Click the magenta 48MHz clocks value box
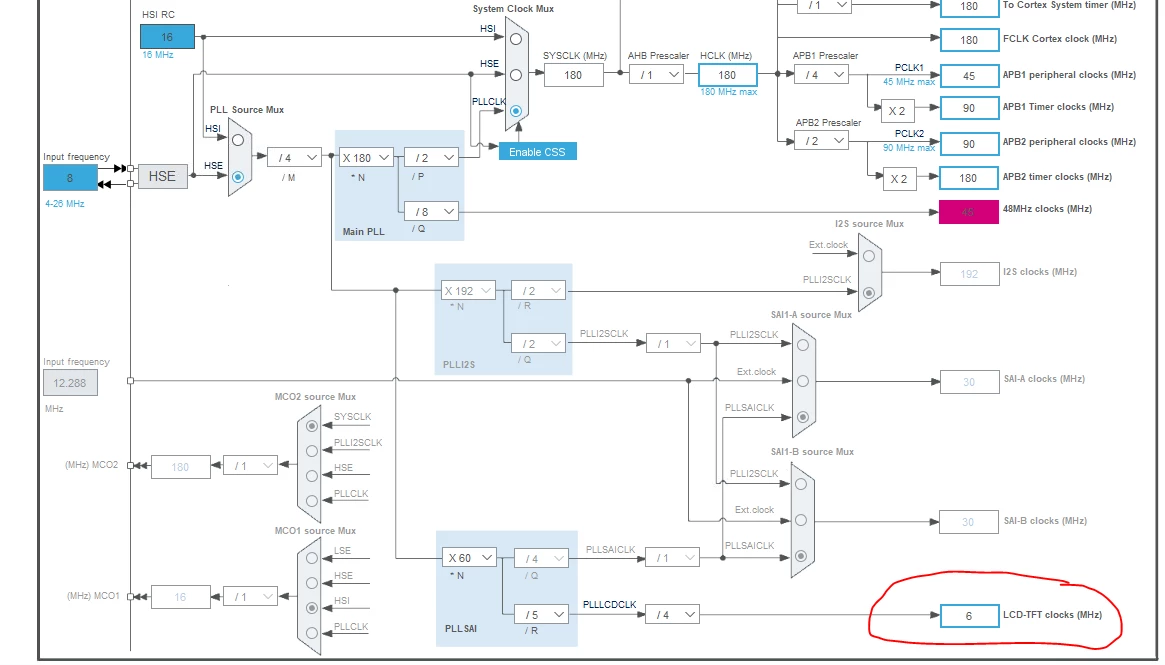The width and height of the screenshot is (1165, 665). point(969,212)
